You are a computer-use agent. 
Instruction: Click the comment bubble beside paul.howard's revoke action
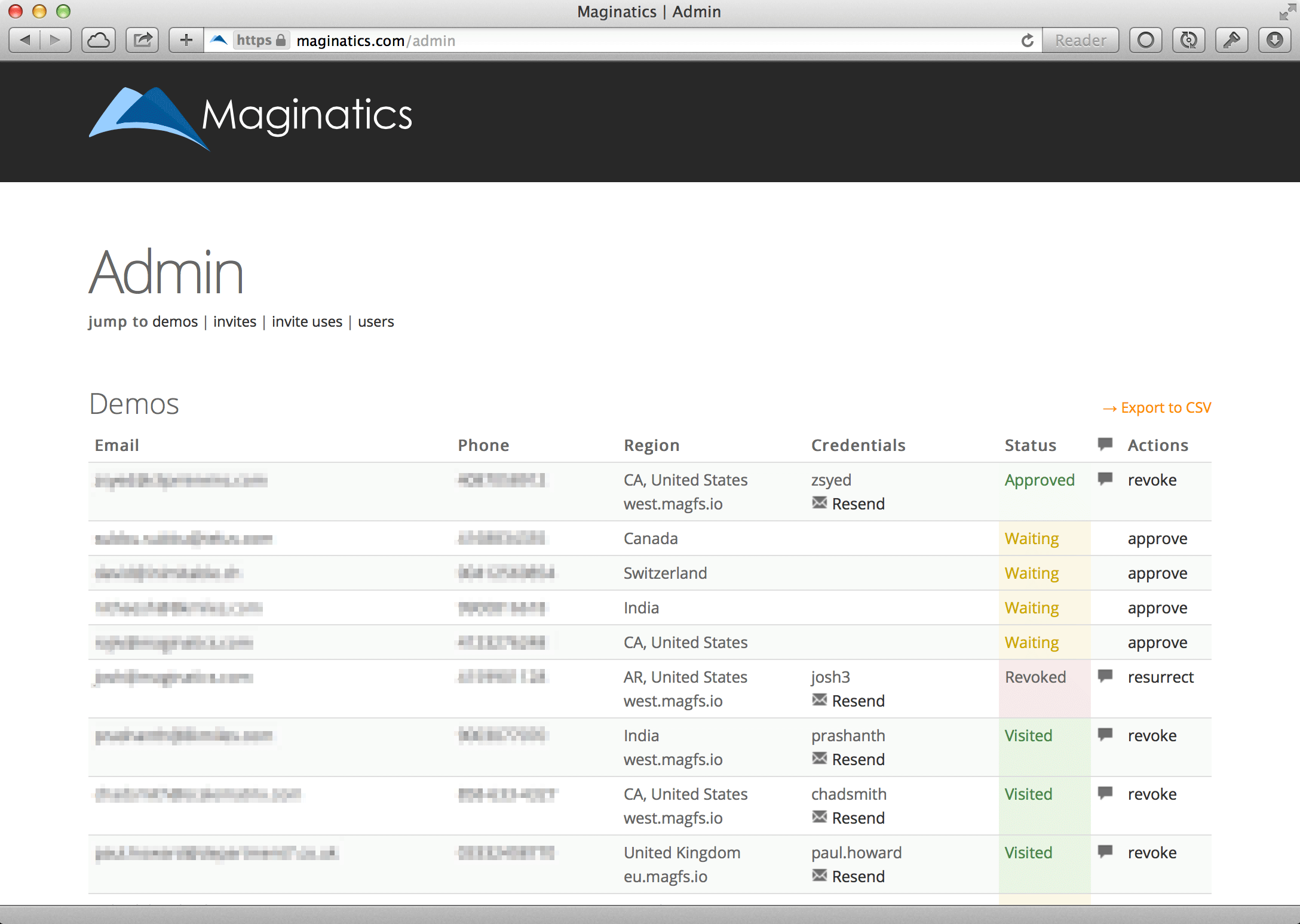click(1105, 852)
